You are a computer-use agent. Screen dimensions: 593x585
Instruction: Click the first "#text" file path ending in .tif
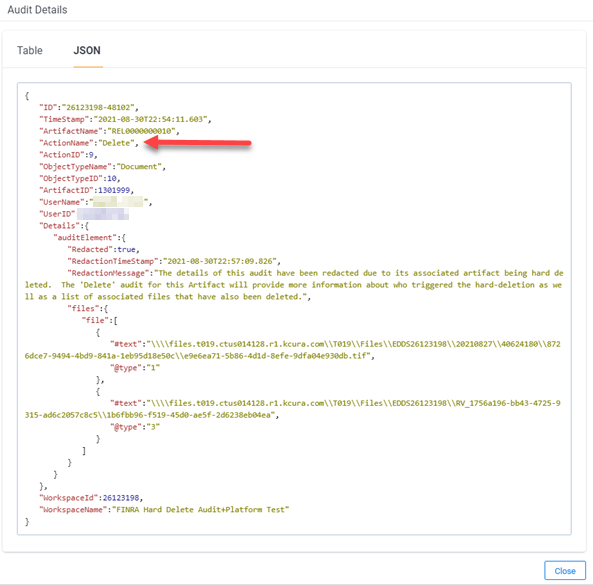point(293,350)
